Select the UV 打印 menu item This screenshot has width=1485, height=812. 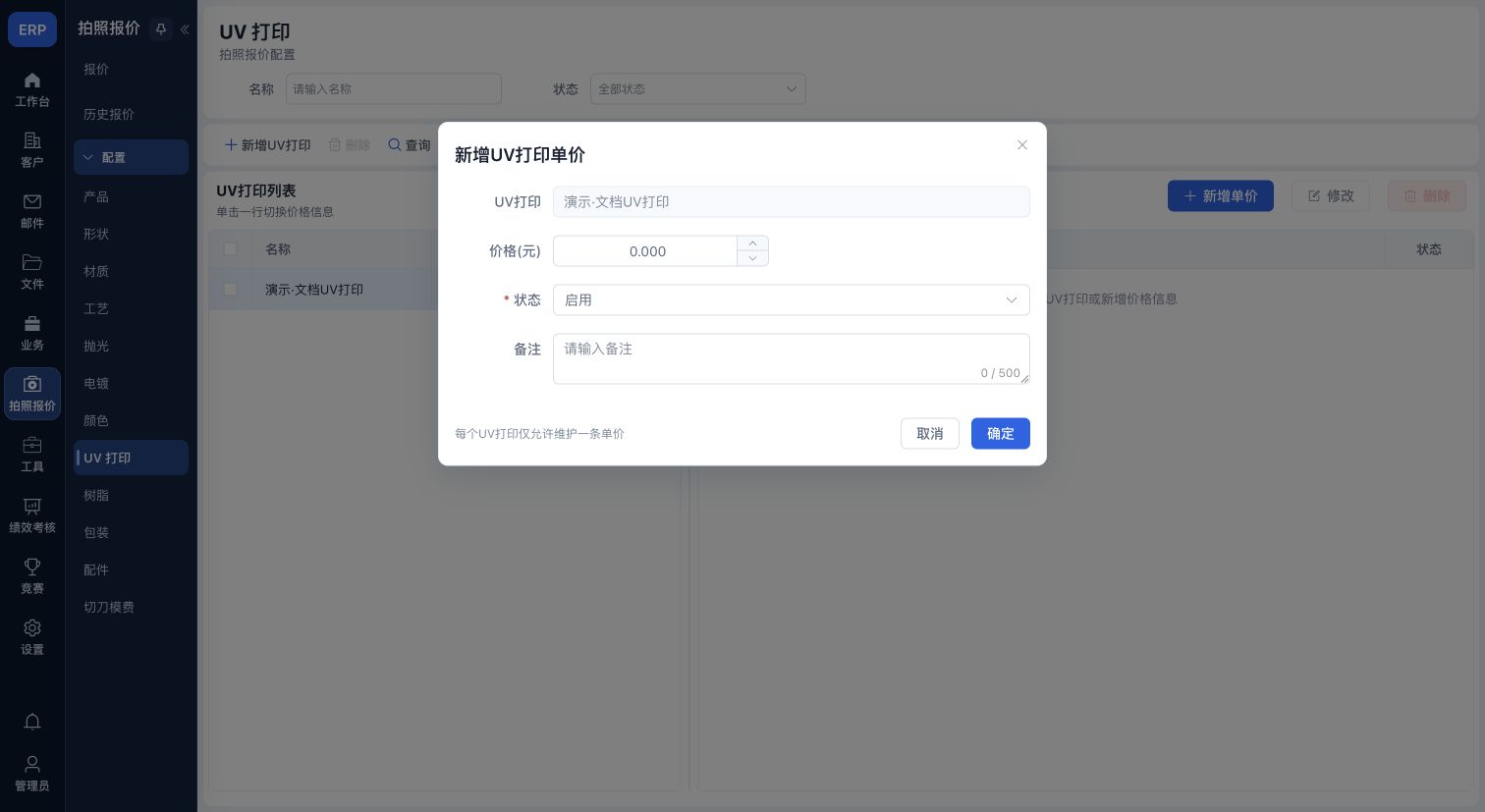coord(131,458)
